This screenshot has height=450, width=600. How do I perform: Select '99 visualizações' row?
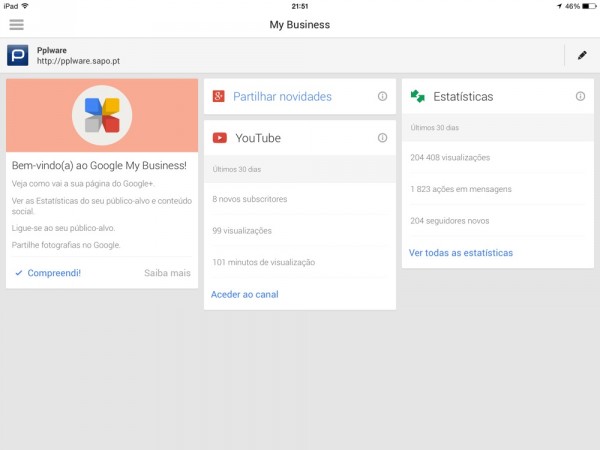tap(300, 230)
